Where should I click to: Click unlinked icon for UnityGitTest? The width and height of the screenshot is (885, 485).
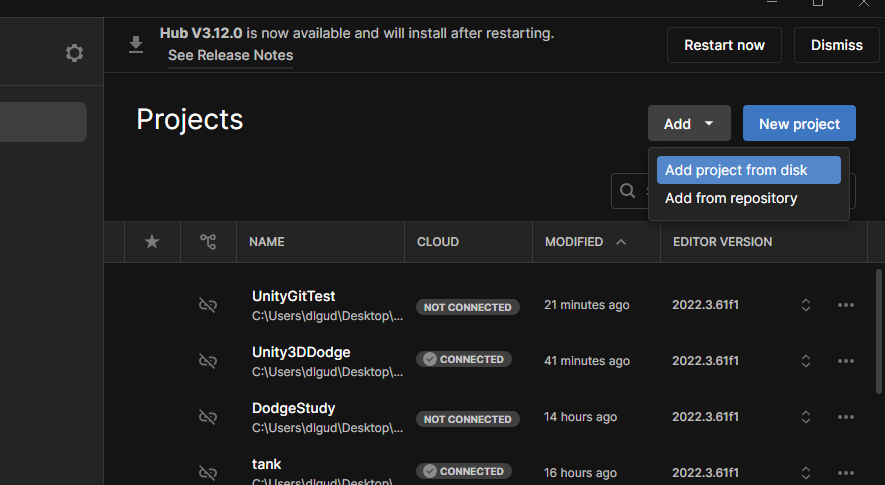click(x=208, y=305)
